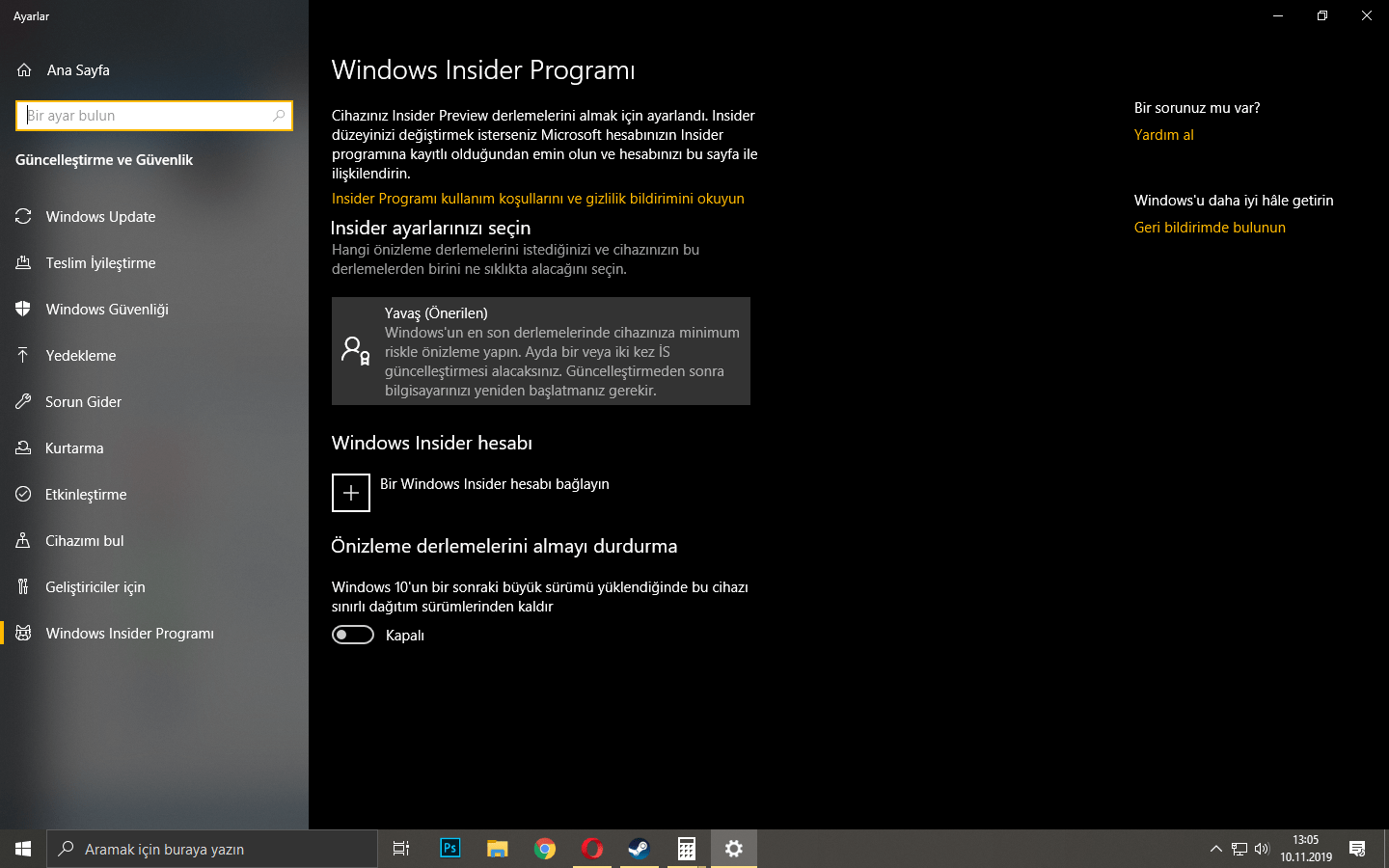The image size is (1389, 868).
Task: Open Google Chrome from the taskbar
Action: [545, 849]
